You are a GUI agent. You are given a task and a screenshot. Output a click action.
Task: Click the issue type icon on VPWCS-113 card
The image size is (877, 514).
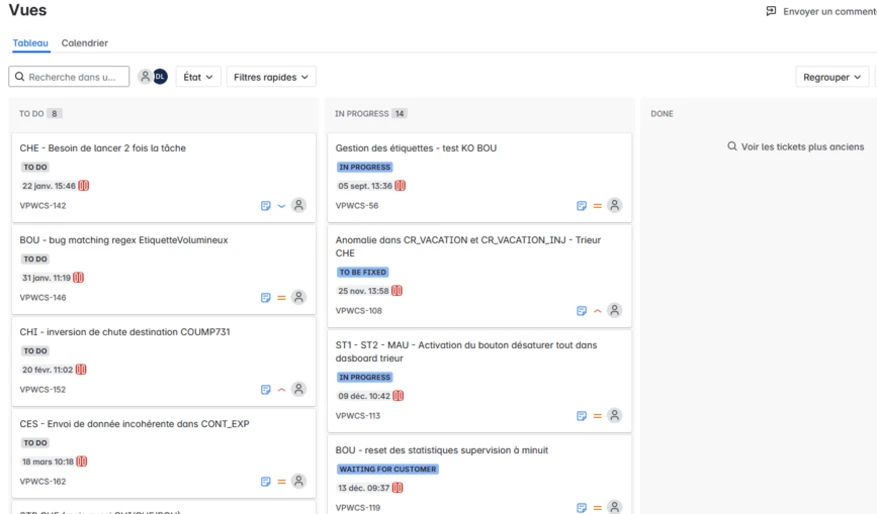582,416
